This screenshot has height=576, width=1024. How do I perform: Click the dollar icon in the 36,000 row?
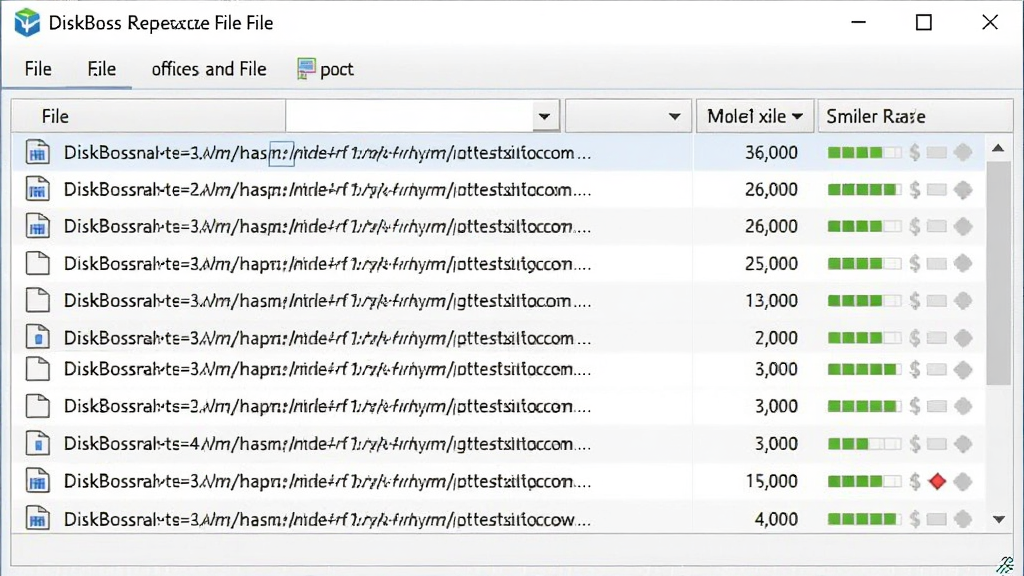pyautogui.click(x=915, y=152)
